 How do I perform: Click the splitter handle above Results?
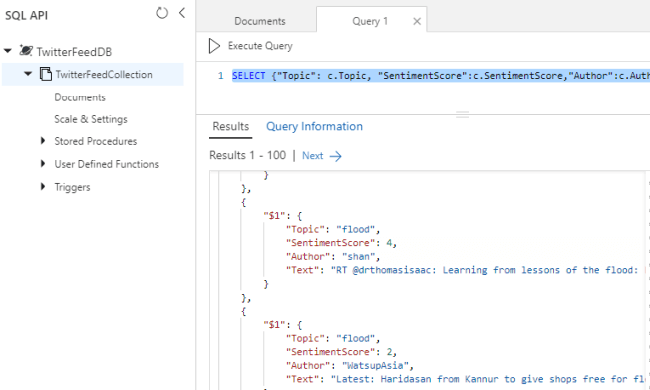click(462, 114)
